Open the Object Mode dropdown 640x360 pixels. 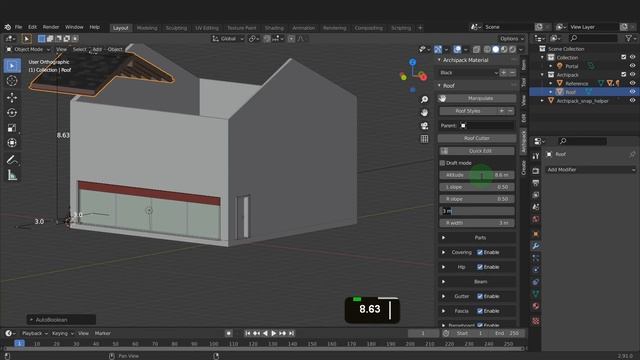point(28,49)
